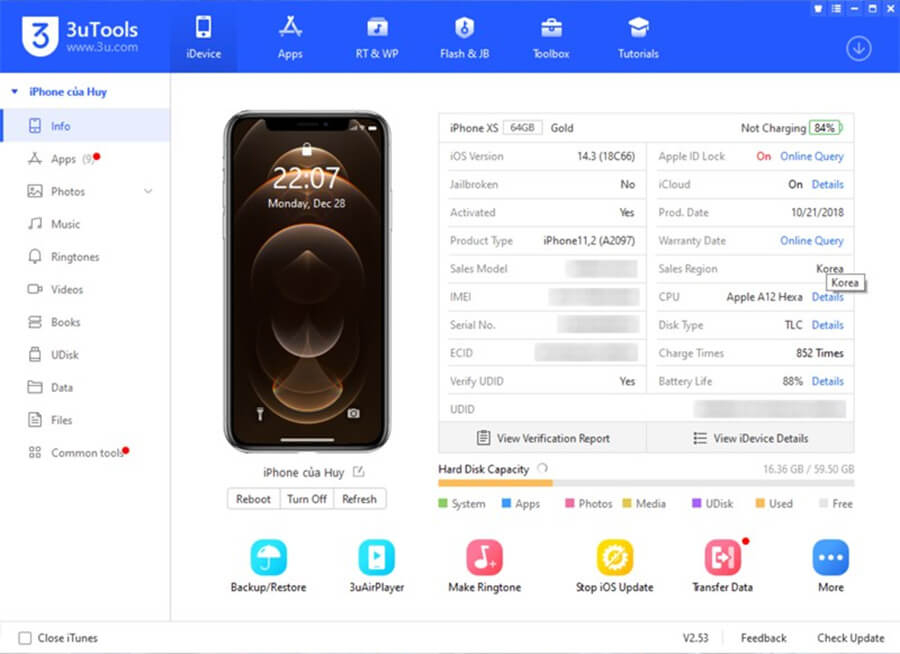Image resolution: width=900 pixels, height=654 pixels.
Task: Click the list menu icon in title bar
Action: click(836, 9)
